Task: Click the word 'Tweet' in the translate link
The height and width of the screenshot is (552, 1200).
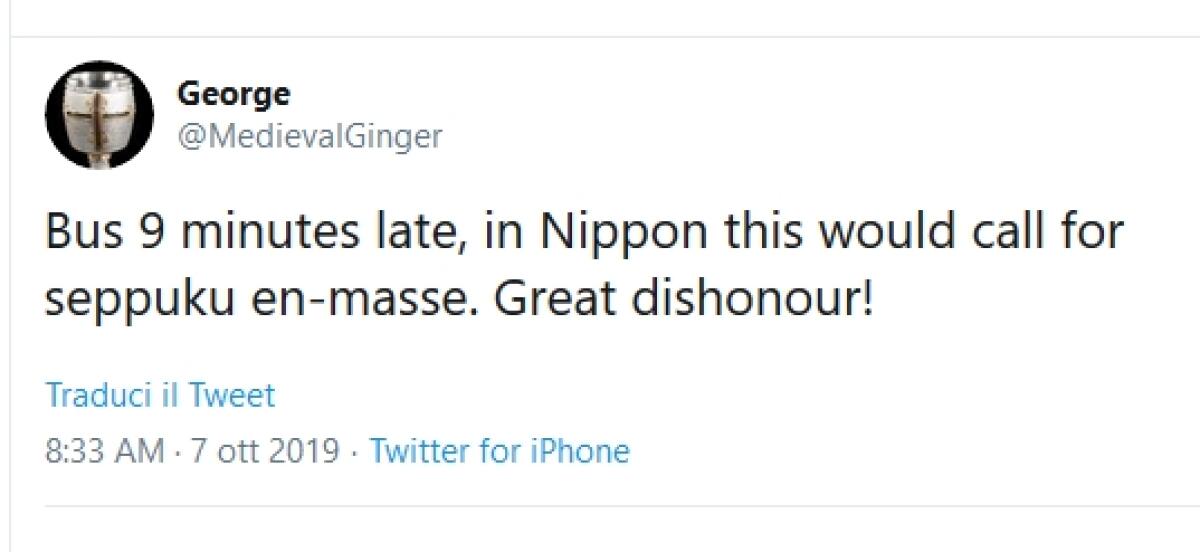Action: 232,395
